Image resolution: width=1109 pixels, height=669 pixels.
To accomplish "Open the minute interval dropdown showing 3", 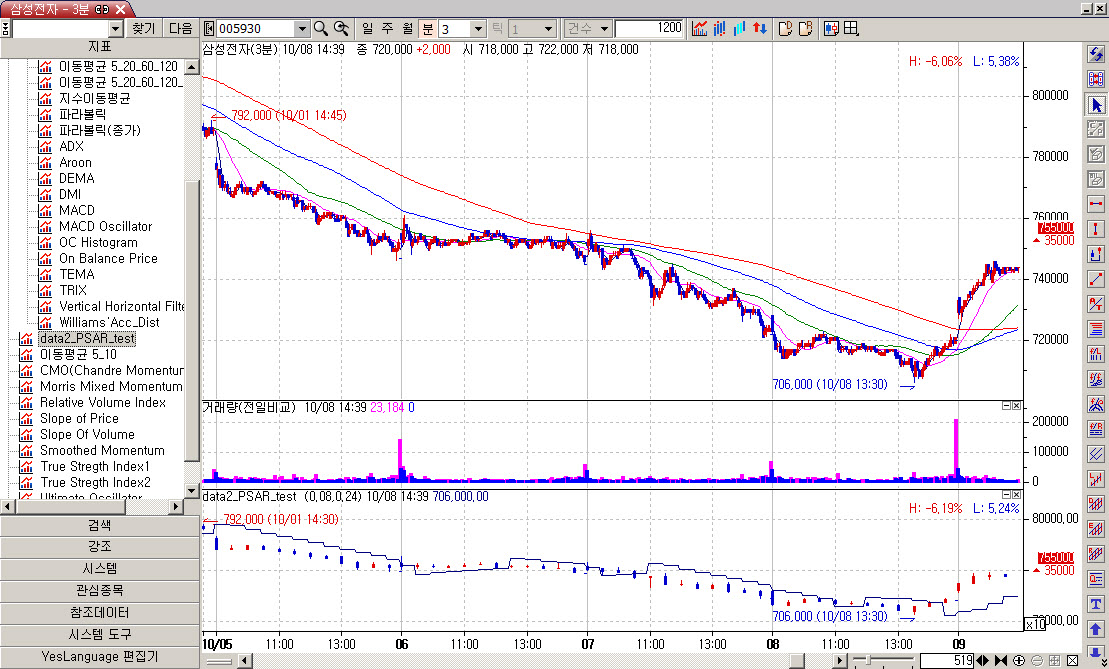I will (x=477, y=29).
